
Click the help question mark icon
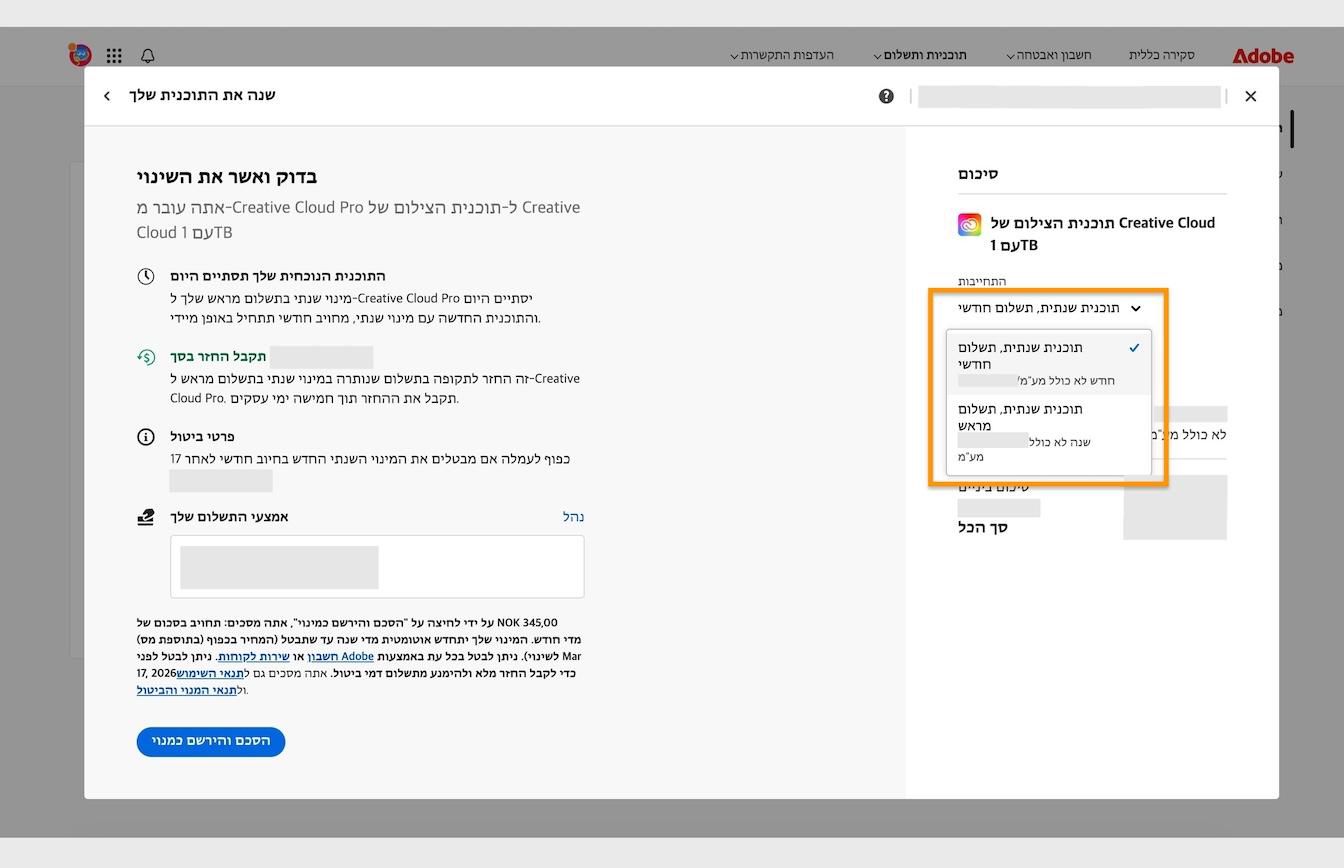[886, 96]
